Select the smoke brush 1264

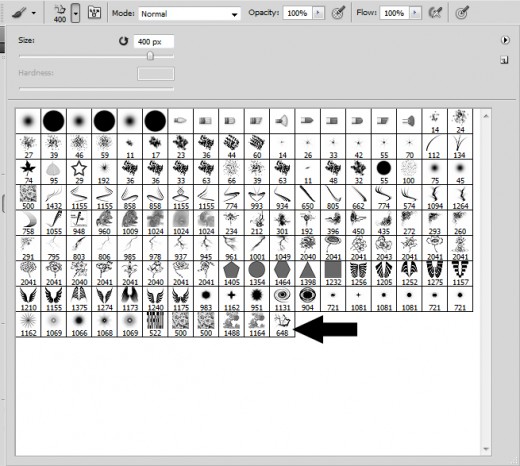click(x=460, y=197)
